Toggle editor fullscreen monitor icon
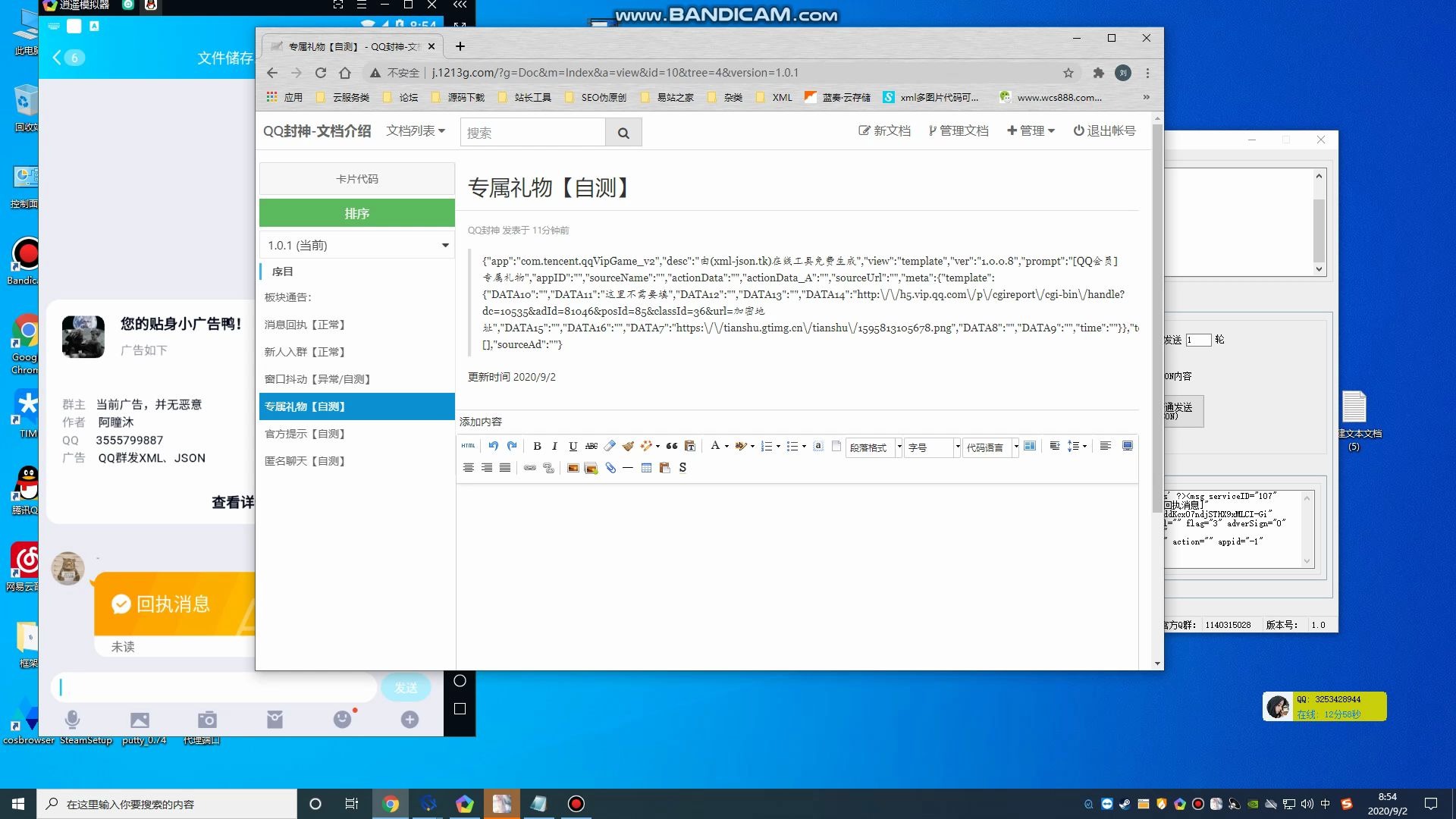Image resolution: width=1456 pixels, height=819 pixels. [1128, 446]
